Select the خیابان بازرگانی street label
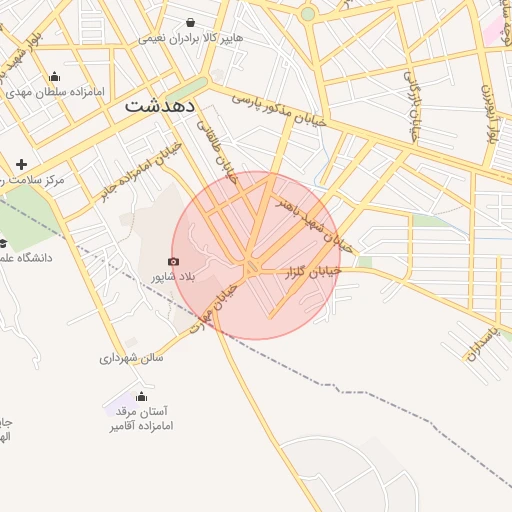 coord(412,107)
